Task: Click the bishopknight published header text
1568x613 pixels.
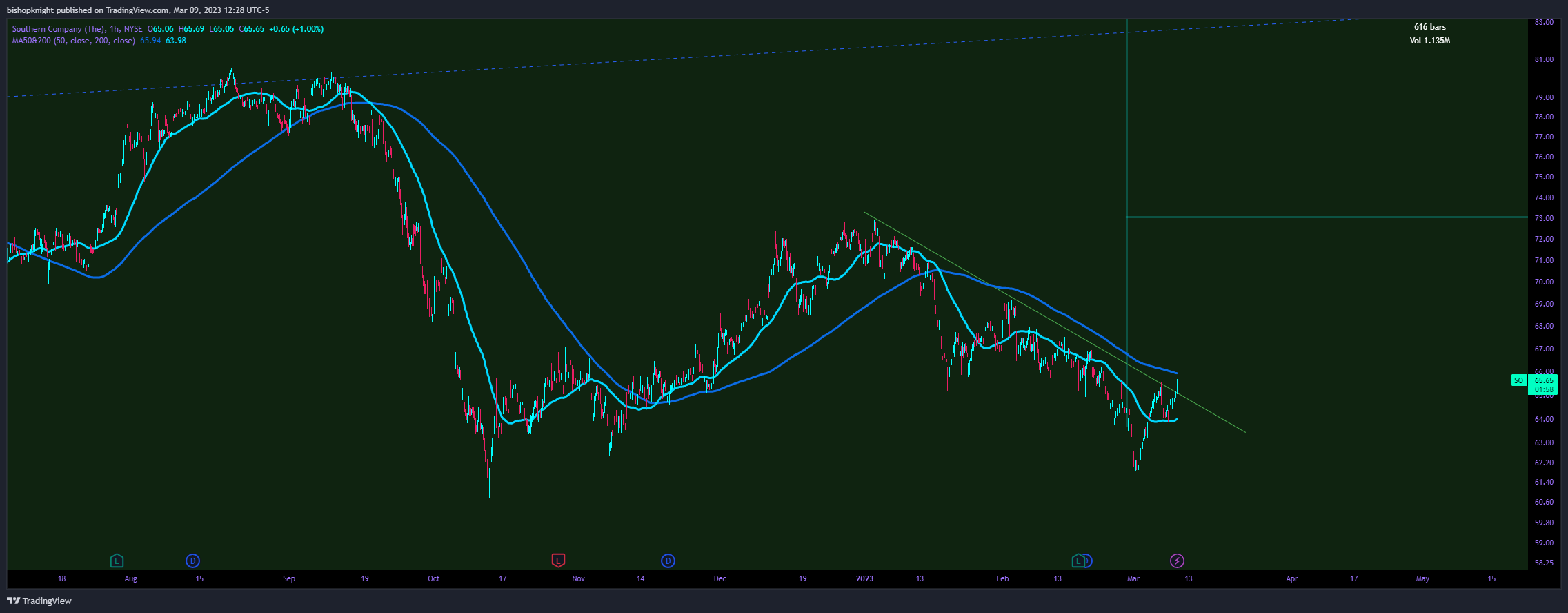Action: 138,10
